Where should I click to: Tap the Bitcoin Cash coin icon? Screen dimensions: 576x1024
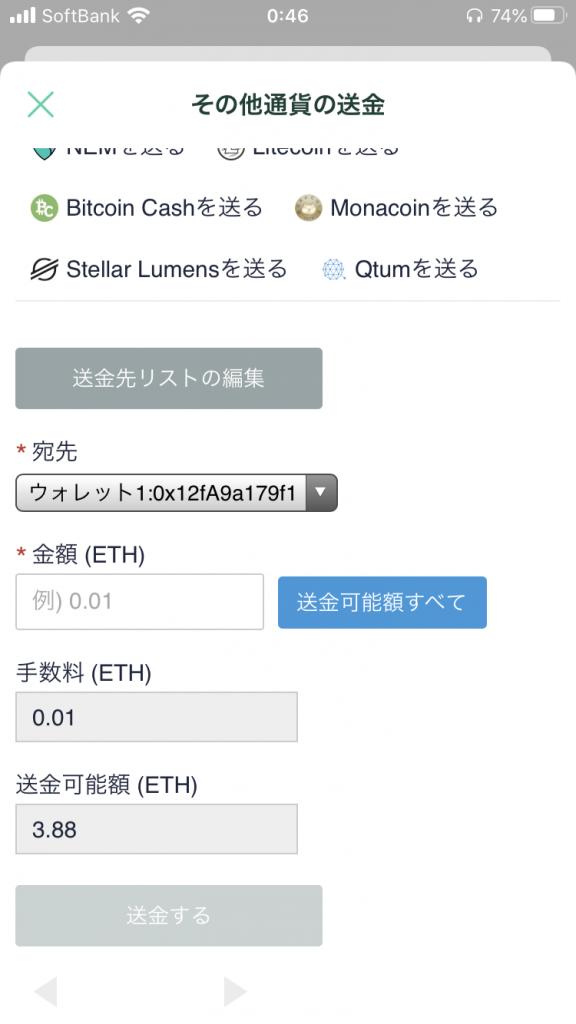(x=44, y=208)
